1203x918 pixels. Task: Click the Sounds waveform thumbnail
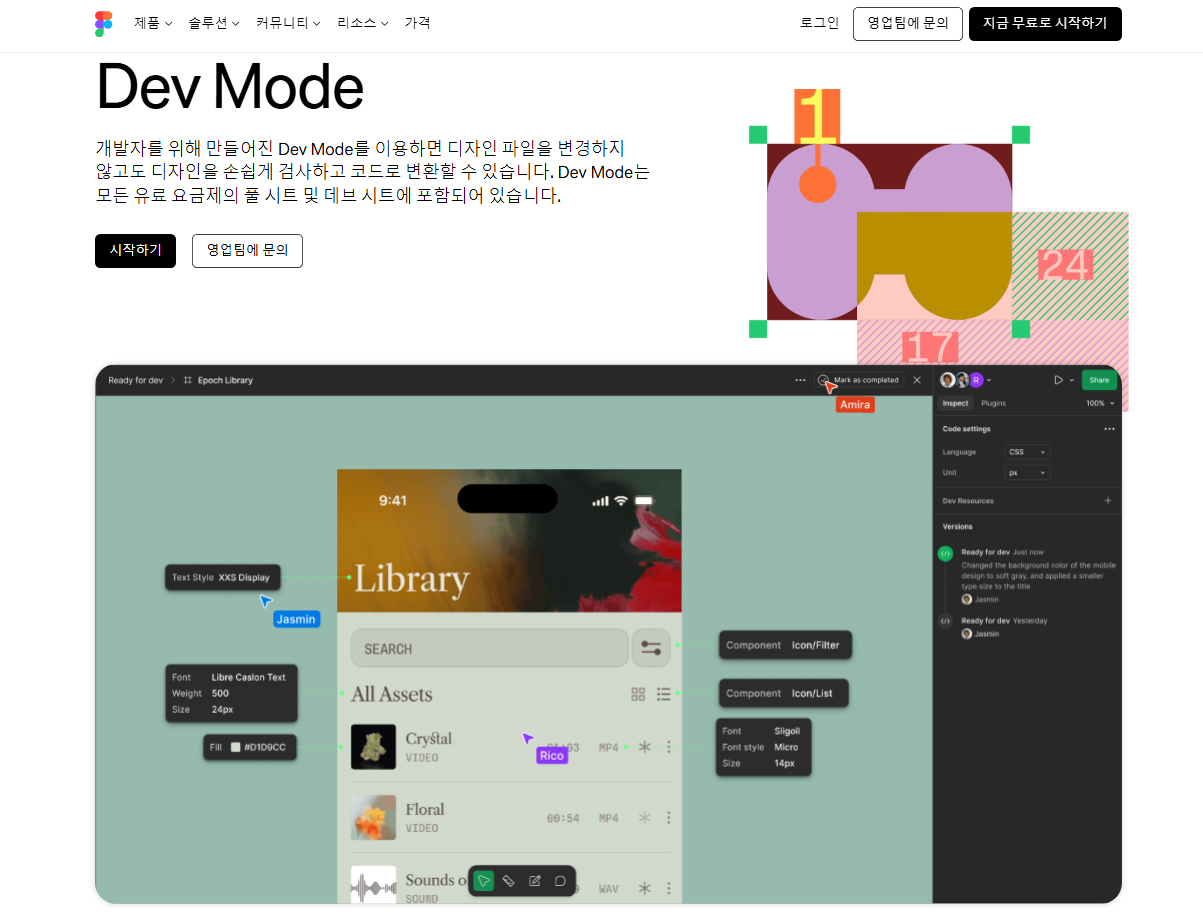pos(373,887)
